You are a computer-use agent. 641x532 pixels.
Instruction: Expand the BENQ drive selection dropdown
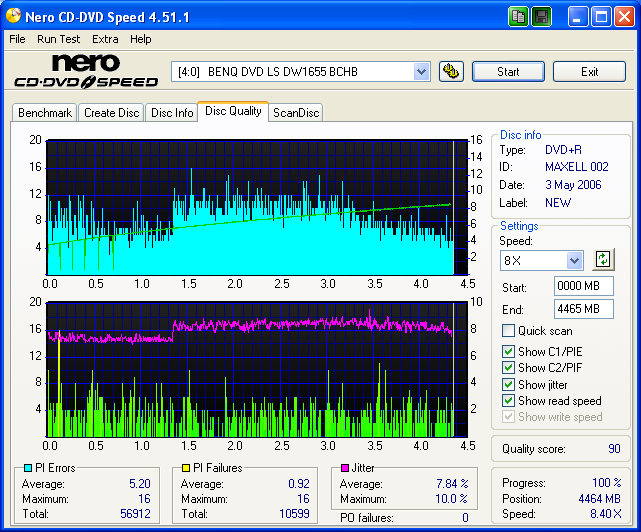coord(421,72)
